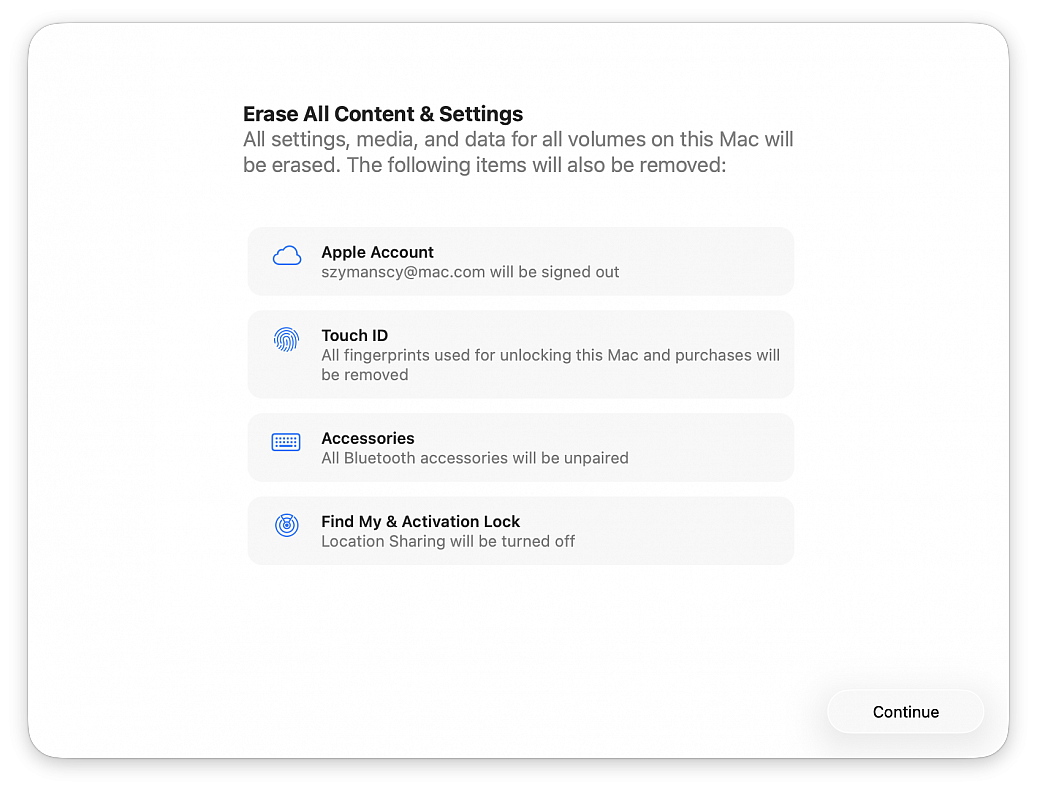Select the Apple Account title text
Screen dimensions: 1037x791
click(x=377, y=252)
